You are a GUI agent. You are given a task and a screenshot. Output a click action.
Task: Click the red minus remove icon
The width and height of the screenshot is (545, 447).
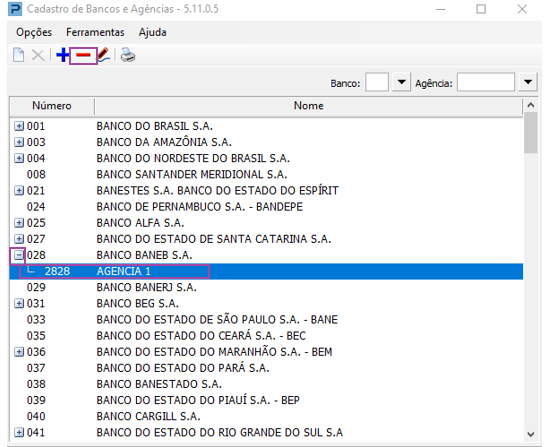[83, 55]
